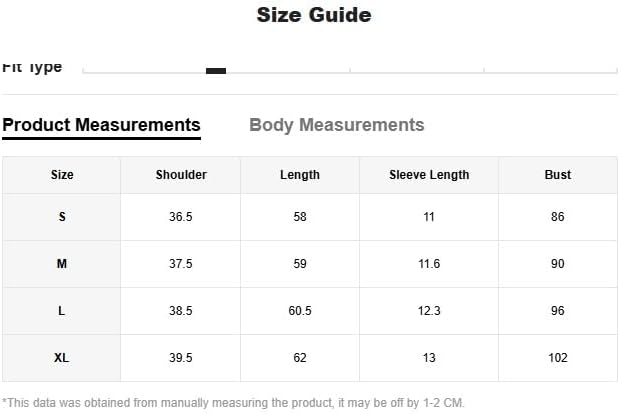Select the Sleeve Length column header
Image resolution: width=620 pixels, height=414 pixels.
coord(429,175)
